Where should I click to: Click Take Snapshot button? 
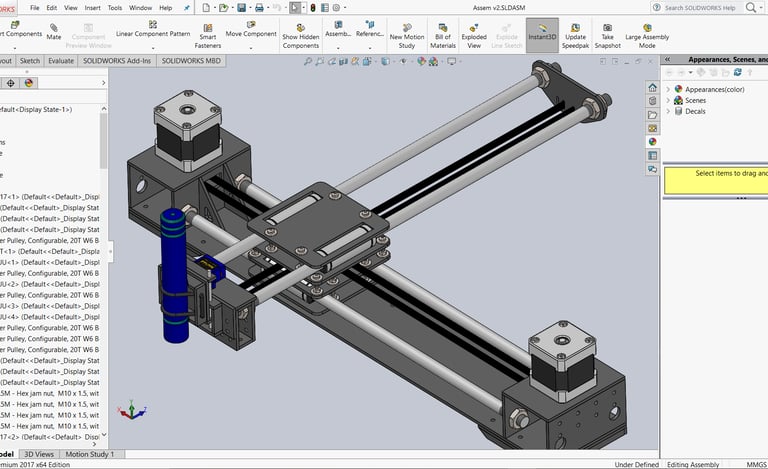point(607,36)
